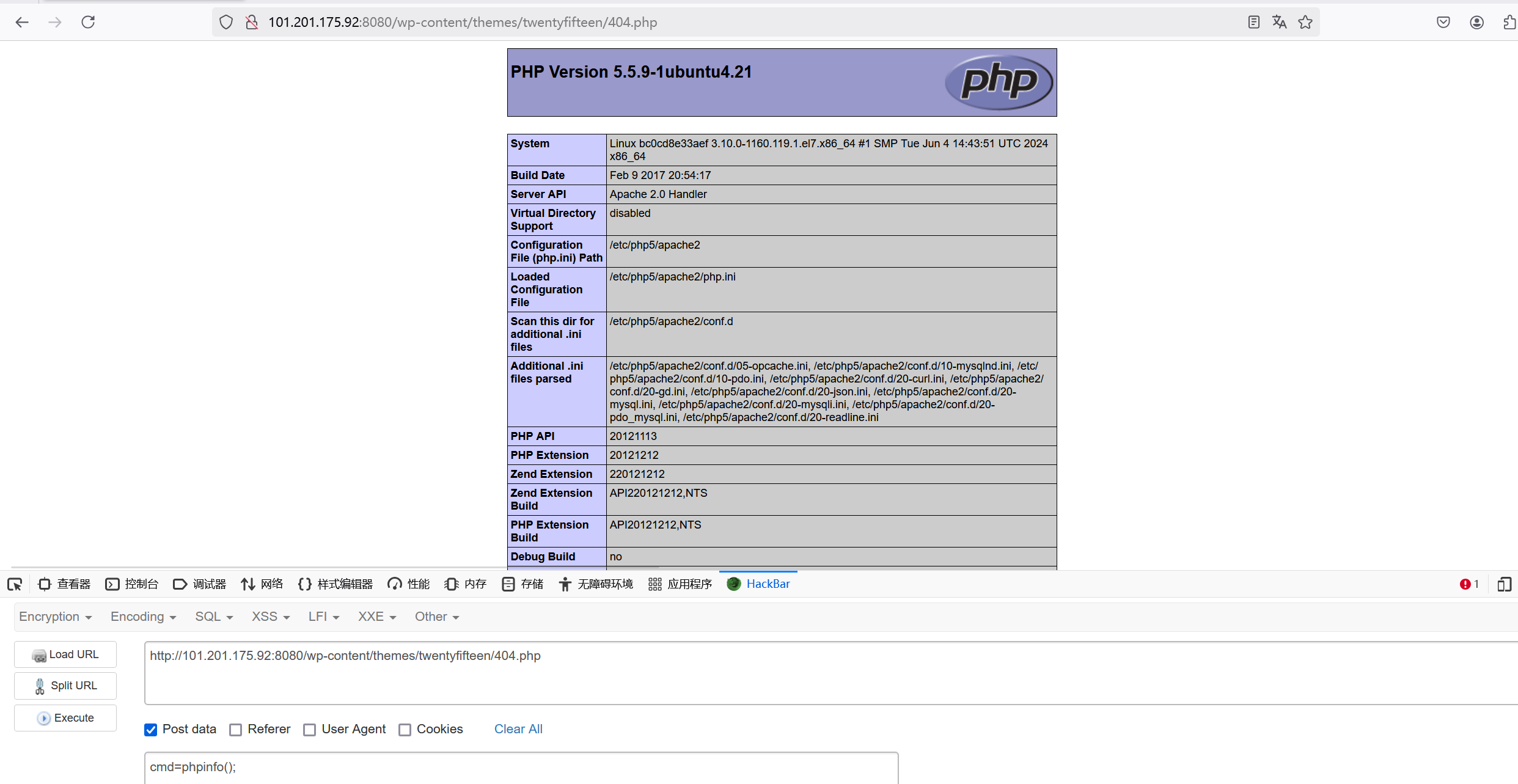Select the HackBar tab label
Image resolution: width=1518 pixels, height=784 pixels.
(x=768, y=584)
